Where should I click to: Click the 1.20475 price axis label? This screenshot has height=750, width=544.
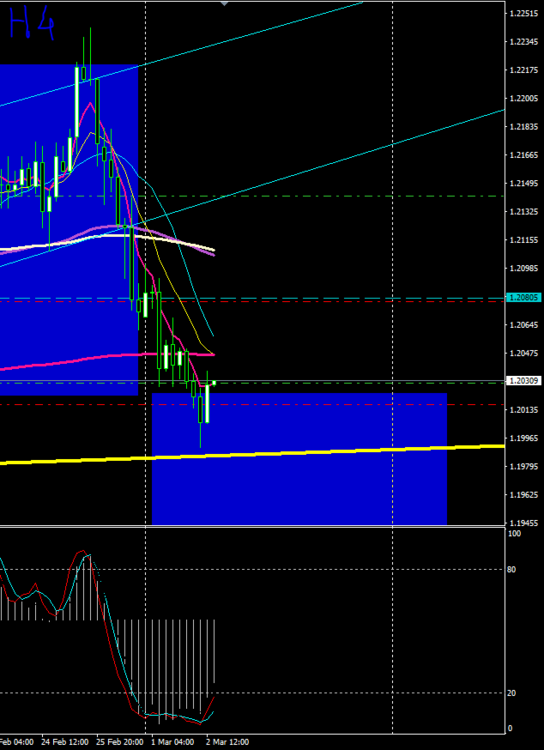coord(524,353)
